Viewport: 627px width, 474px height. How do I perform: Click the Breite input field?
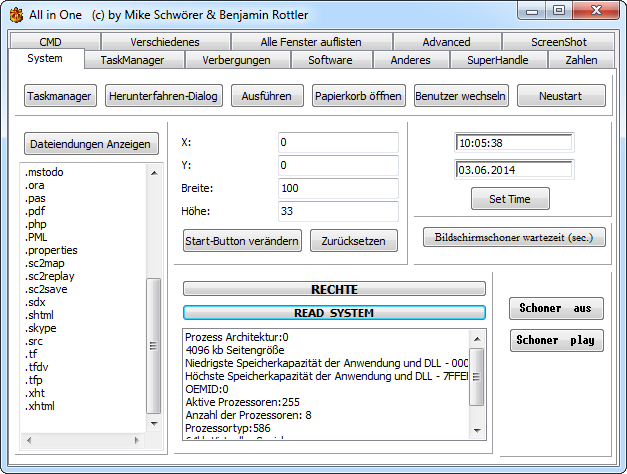coord(338,188)
